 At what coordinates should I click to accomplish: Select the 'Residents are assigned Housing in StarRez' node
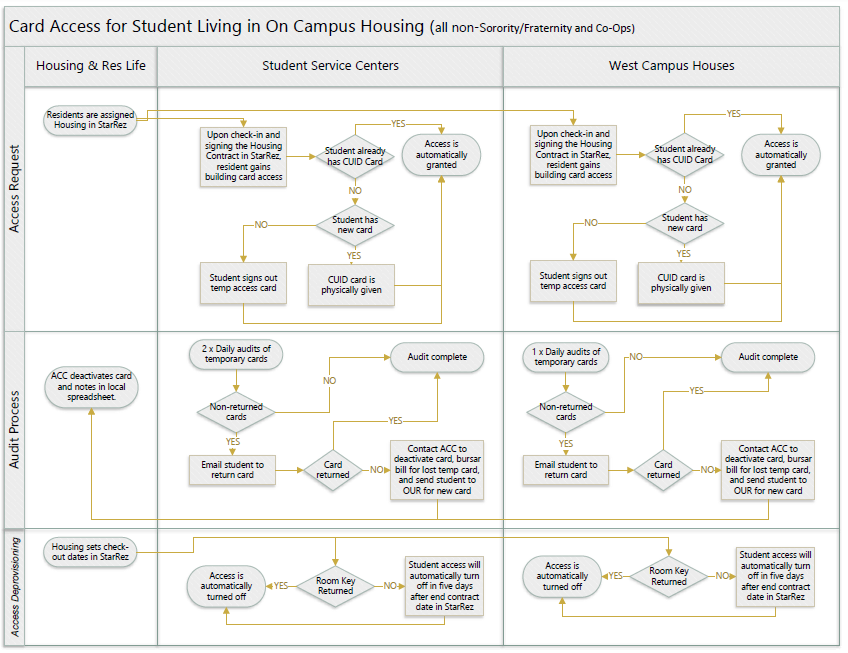point(90,120)
